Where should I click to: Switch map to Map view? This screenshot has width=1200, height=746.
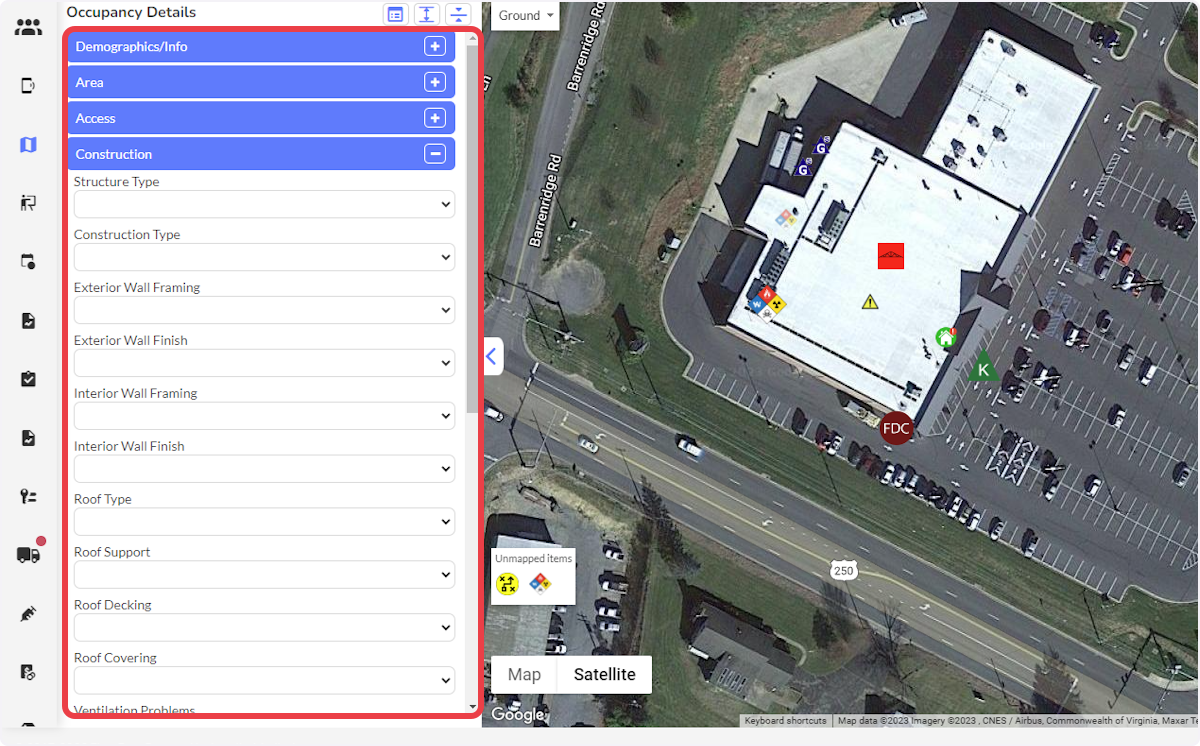point(524,674)
